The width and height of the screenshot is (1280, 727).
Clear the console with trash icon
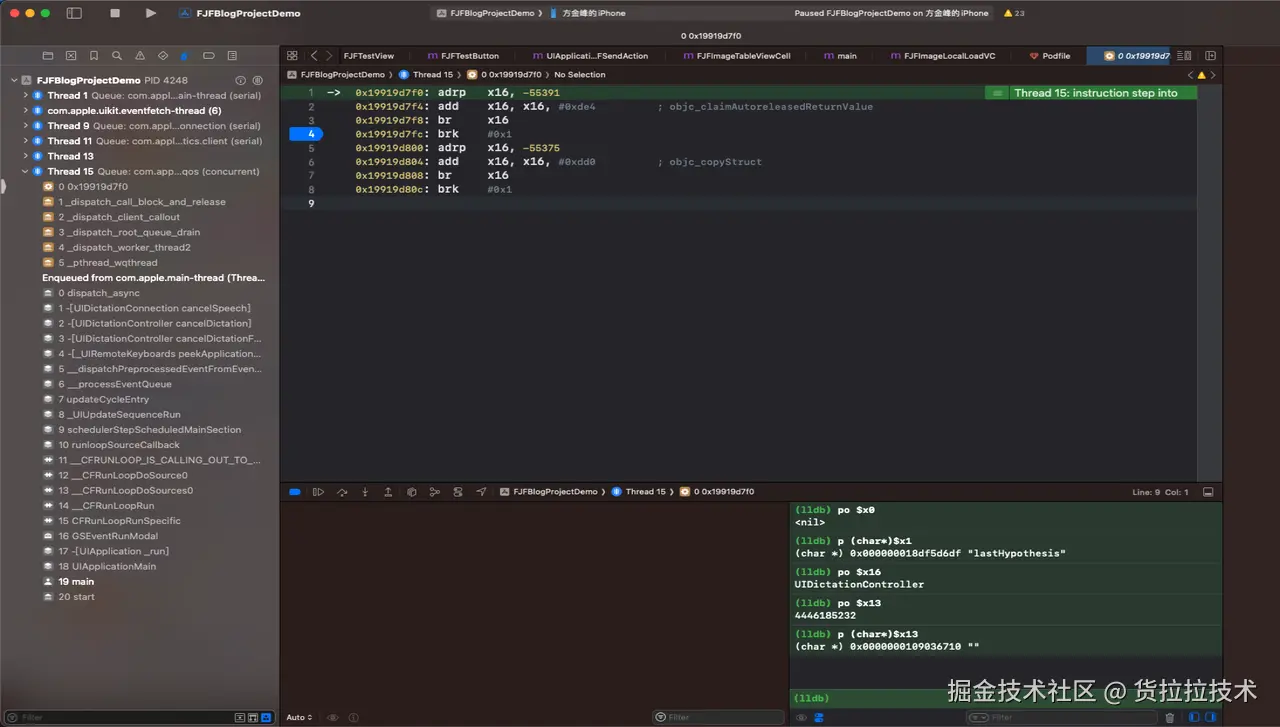coord(1170,717)
